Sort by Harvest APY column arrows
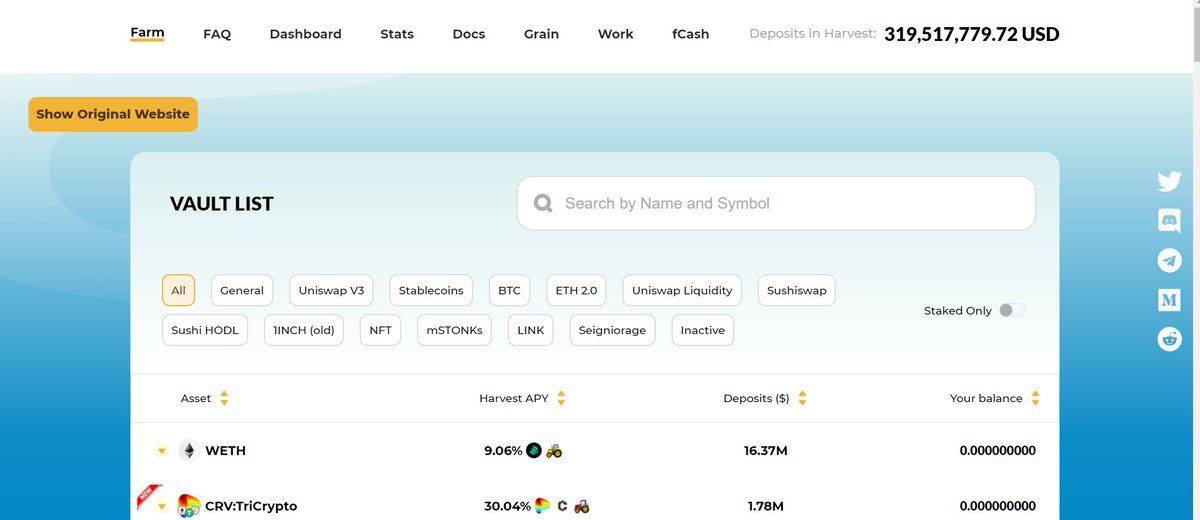The height and width of the screenshot is (520, 1200). tap(561, 398)
